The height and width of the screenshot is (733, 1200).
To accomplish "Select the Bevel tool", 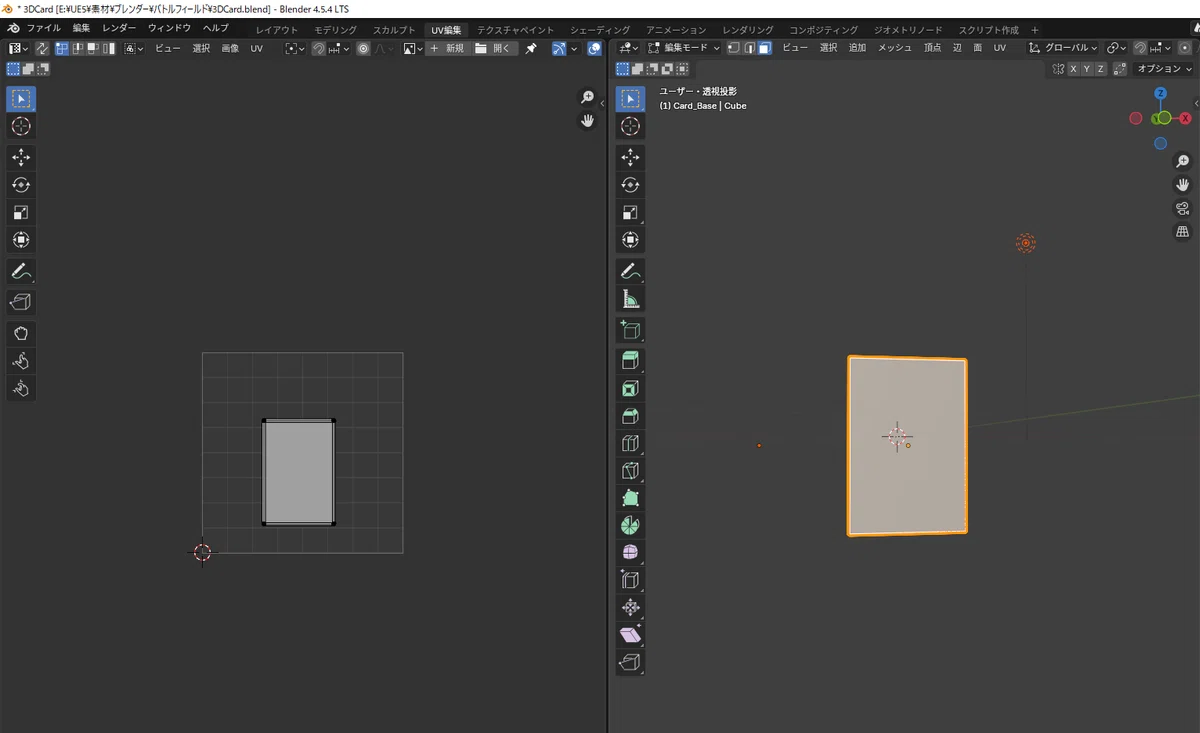I will pyautogui.click(x=630, y=416).
